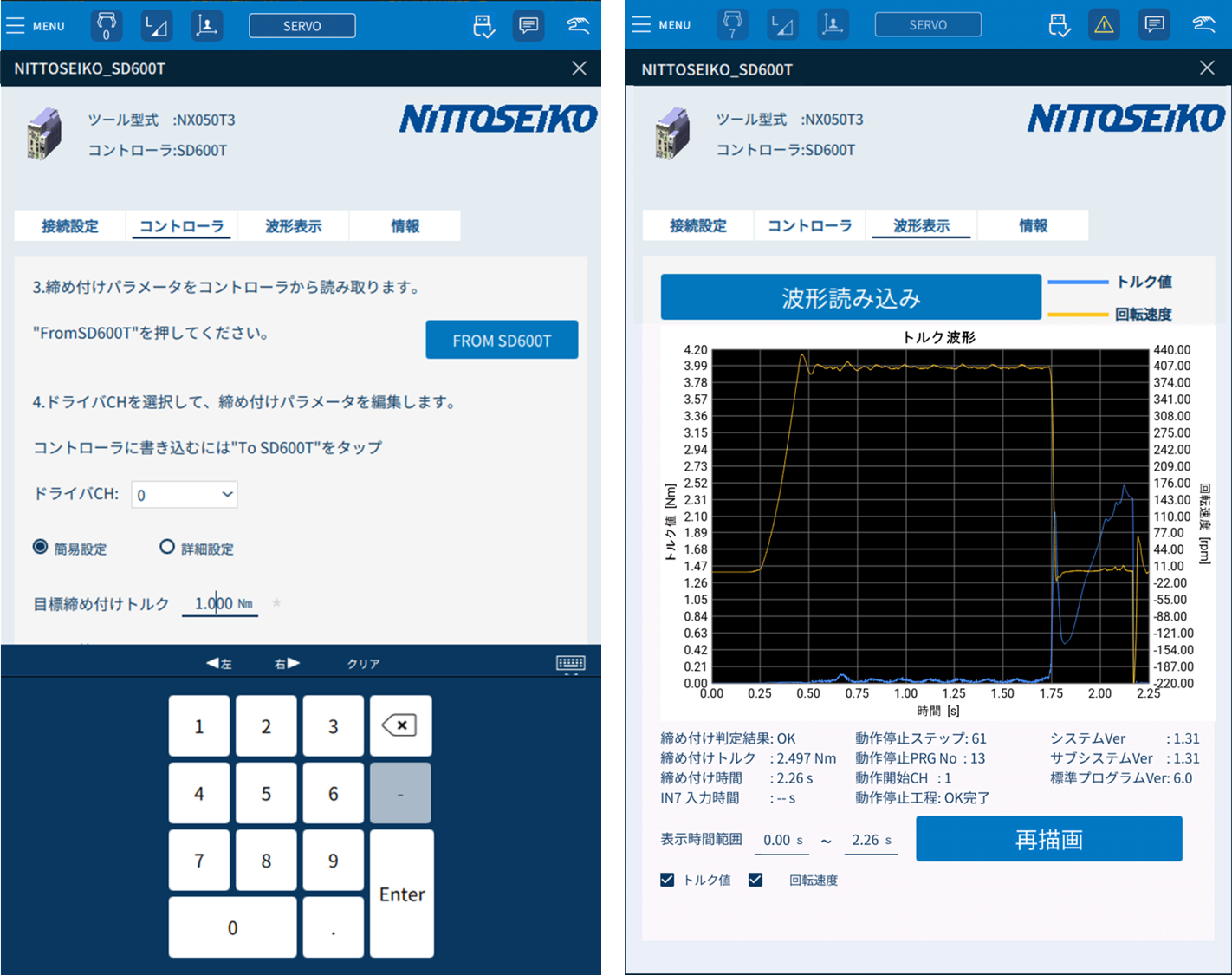Select the 簡易設定 radio button

pyautogui.click(x=40, y=547)
